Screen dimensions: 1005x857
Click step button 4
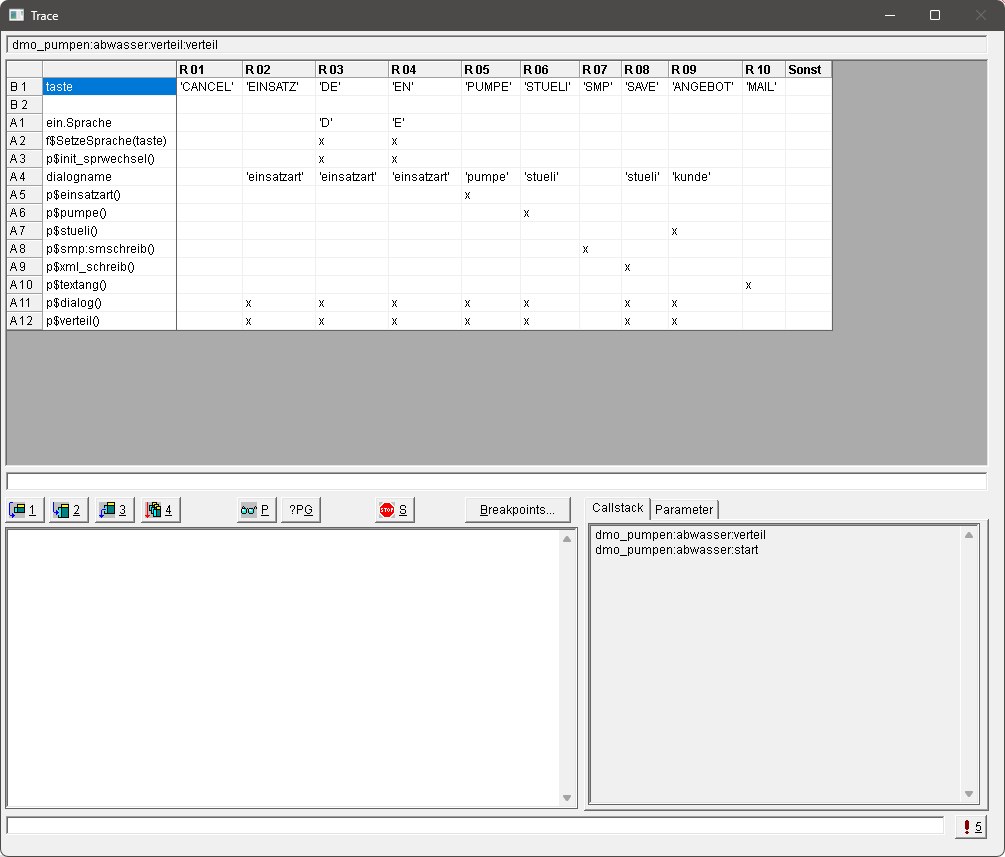pyautogui.click(x=160, y=510)
